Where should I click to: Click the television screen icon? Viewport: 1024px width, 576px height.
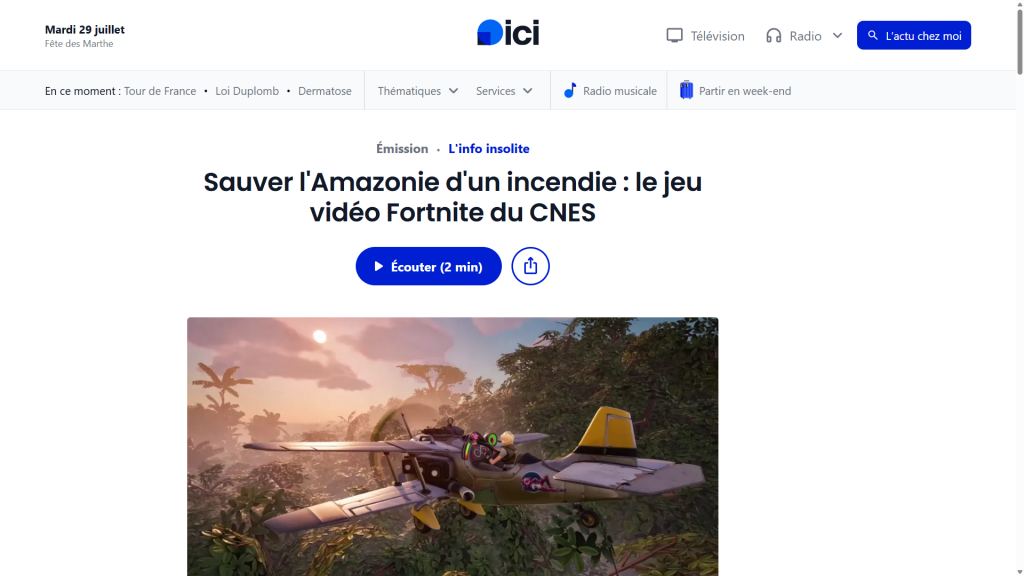pos(674,35)
